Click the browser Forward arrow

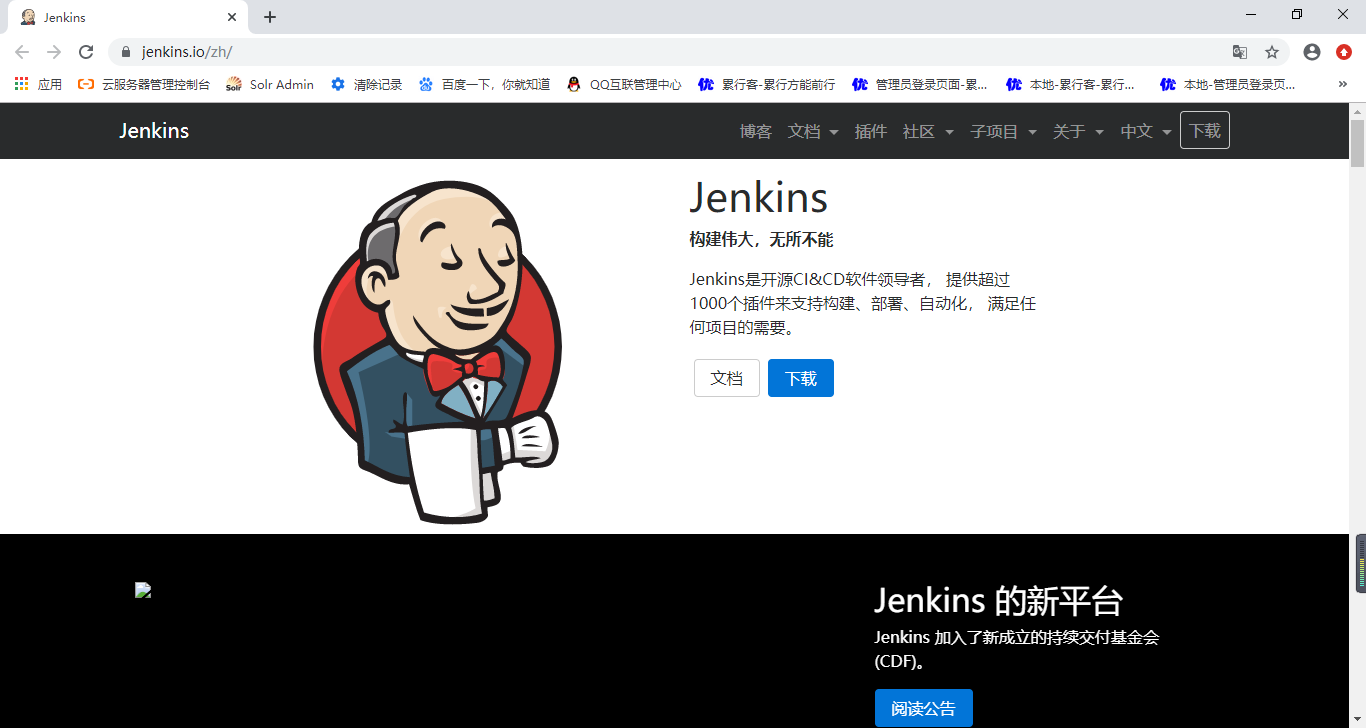point(54,52)
